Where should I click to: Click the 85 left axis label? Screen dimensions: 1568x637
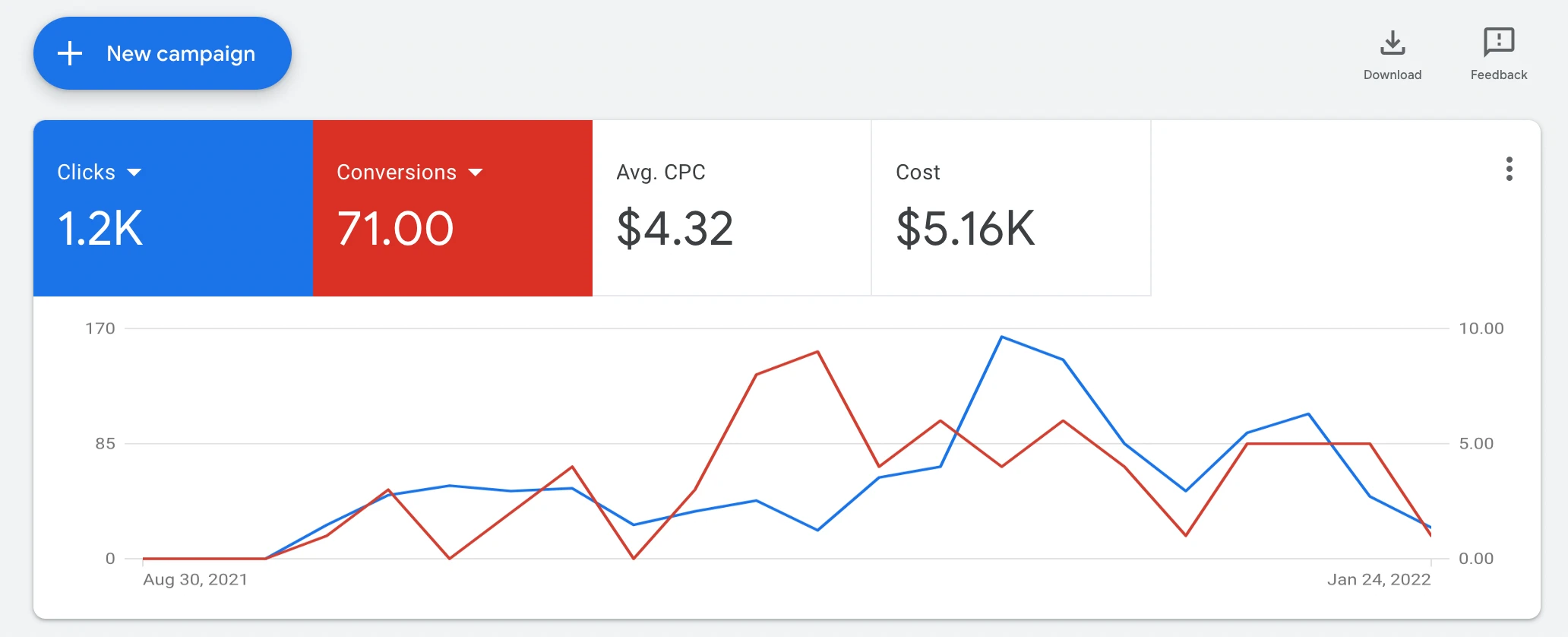pyautogui.click(x=106, y=443)
